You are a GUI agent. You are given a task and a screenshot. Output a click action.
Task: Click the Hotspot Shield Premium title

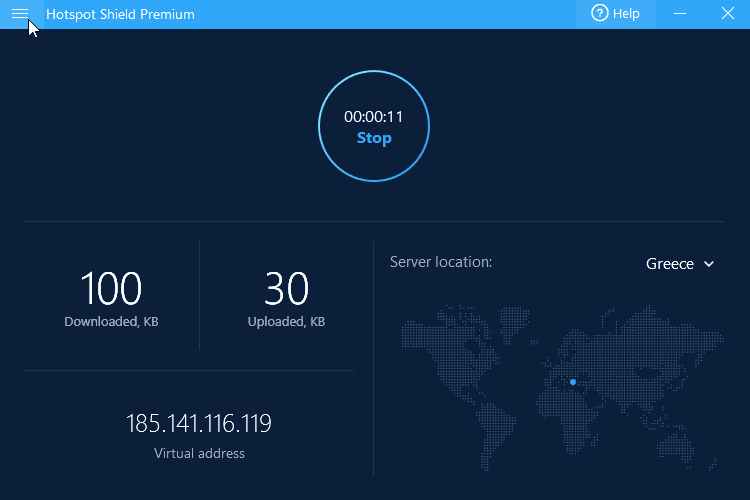point(120,14)
